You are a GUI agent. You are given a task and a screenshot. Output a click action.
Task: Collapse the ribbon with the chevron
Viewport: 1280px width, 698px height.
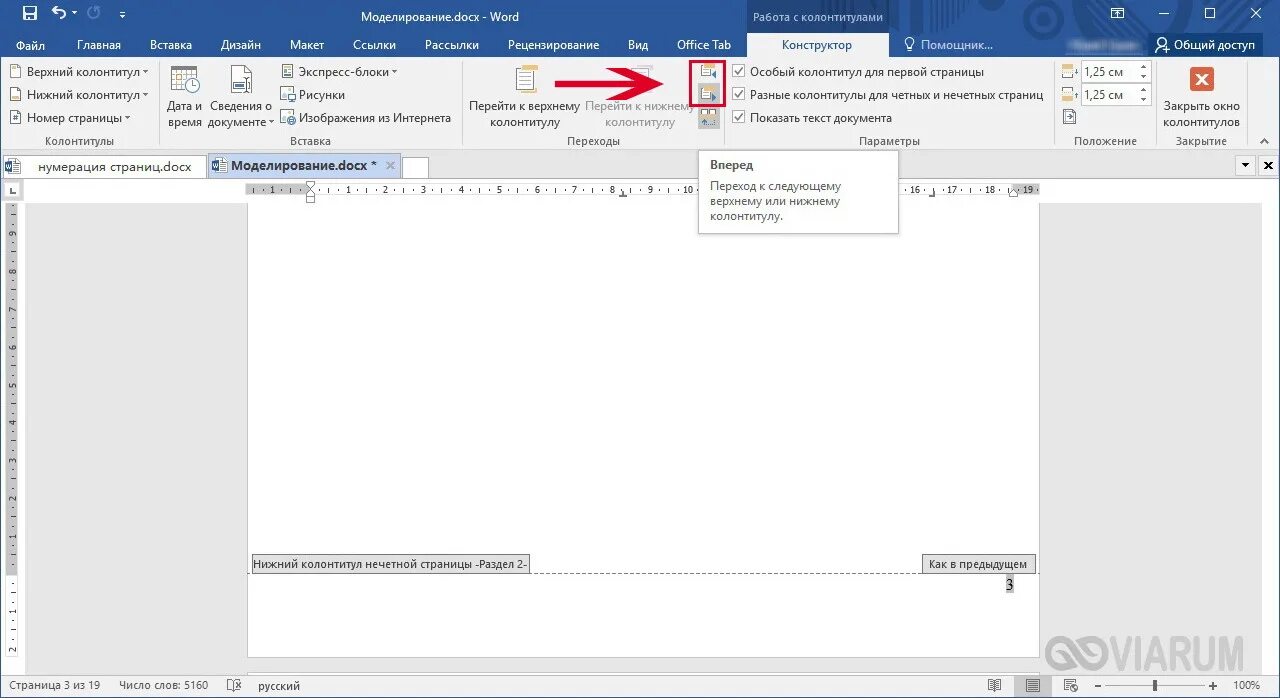[x=1264, y=141]
